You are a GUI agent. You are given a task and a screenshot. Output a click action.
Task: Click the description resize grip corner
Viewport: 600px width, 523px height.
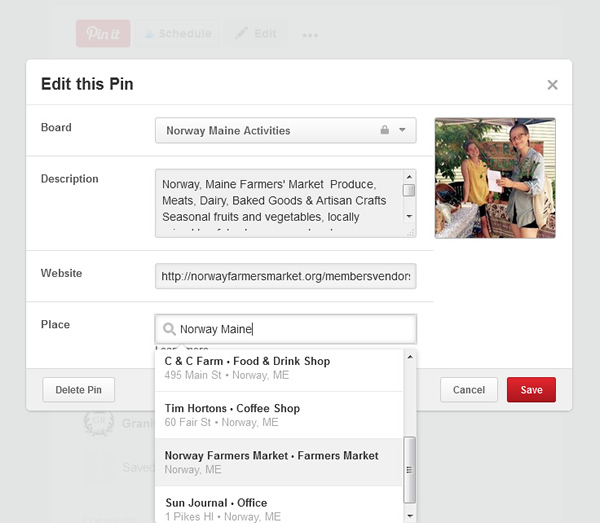coord(411,232)
